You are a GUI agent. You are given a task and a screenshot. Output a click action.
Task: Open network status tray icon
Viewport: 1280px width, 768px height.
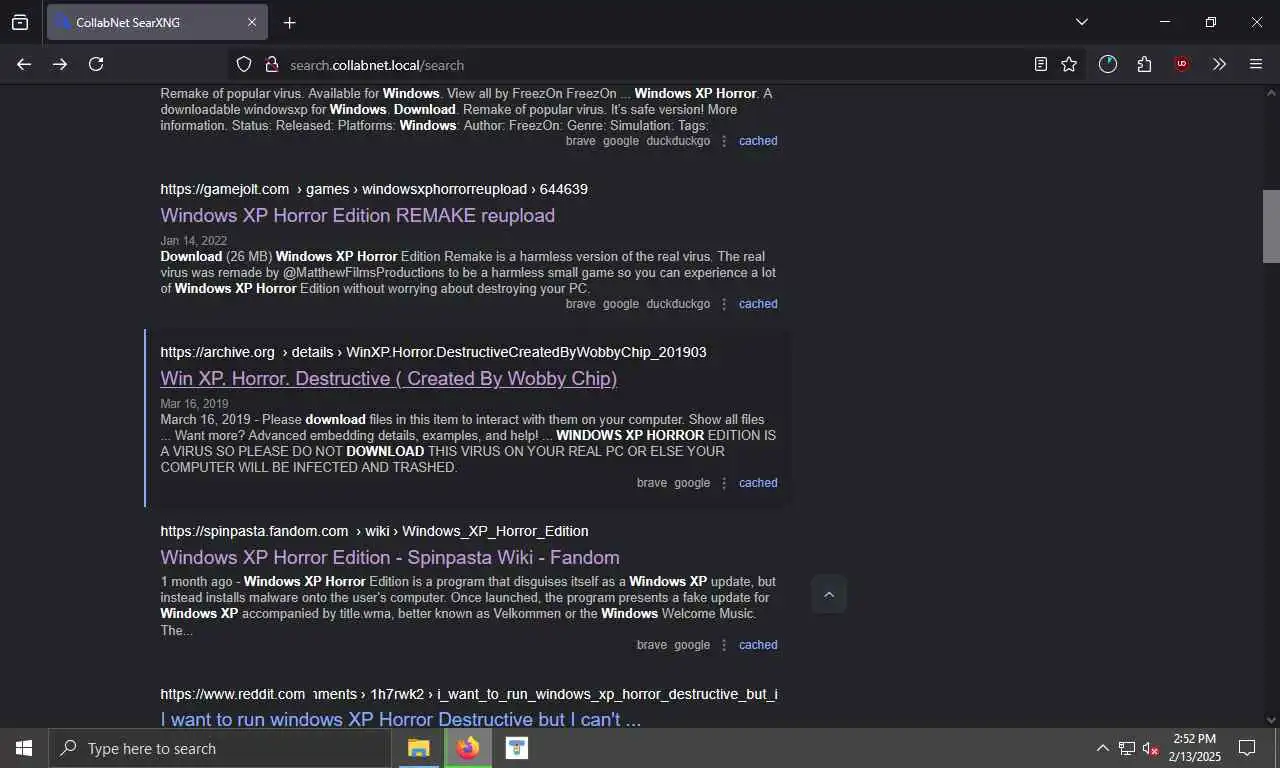(1127, 748)
